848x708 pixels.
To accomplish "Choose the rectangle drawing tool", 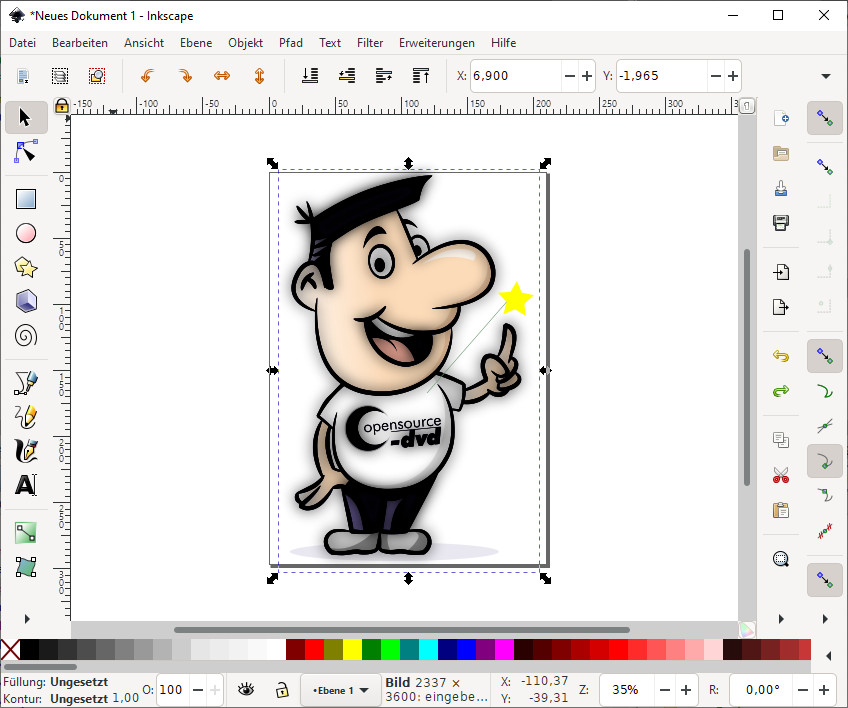I will point(26,199).
